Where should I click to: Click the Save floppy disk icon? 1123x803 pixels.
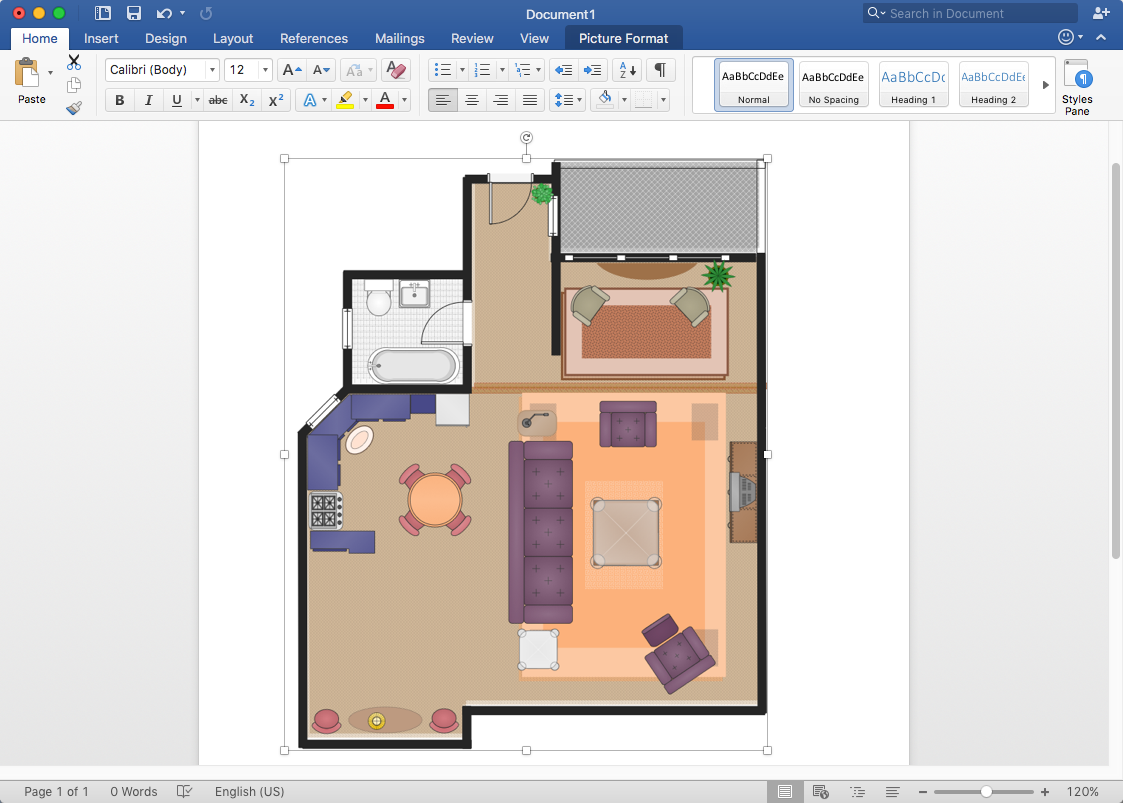[133, 13]
